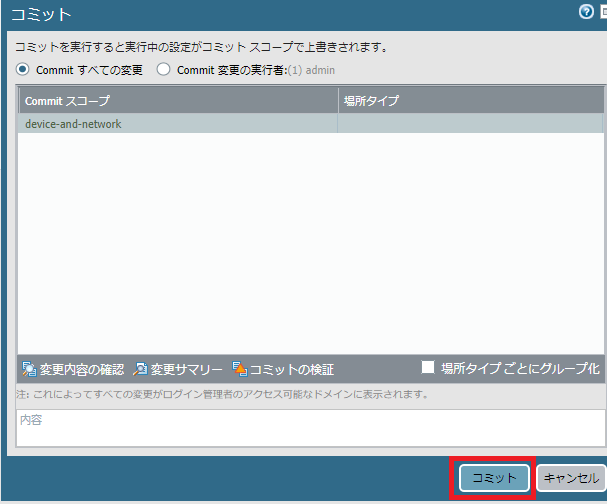Select the 'Commit すべての変更' radio button

coord(22,70)
